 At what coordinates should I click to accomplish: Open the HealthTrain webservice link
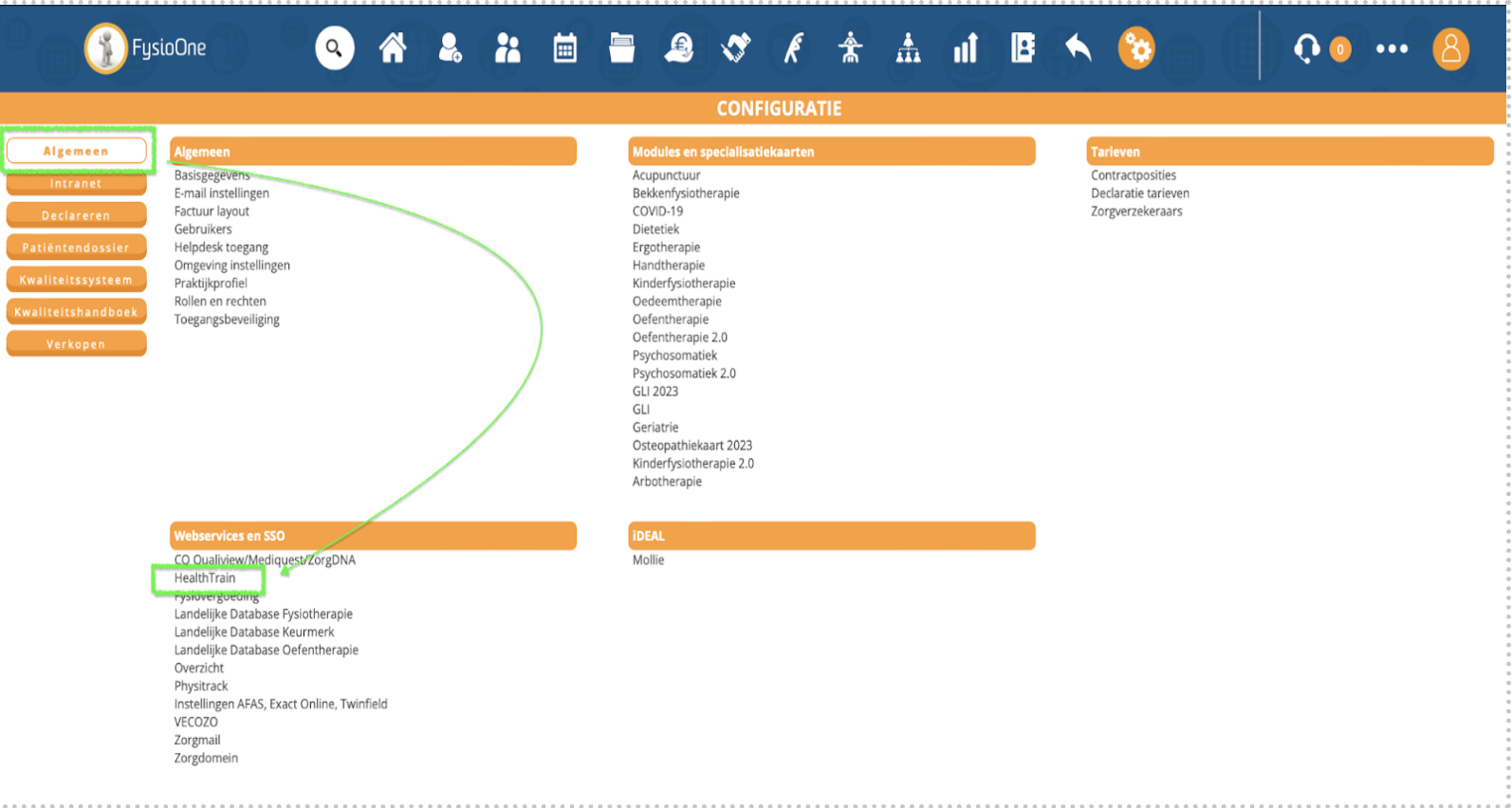point(205,578)
